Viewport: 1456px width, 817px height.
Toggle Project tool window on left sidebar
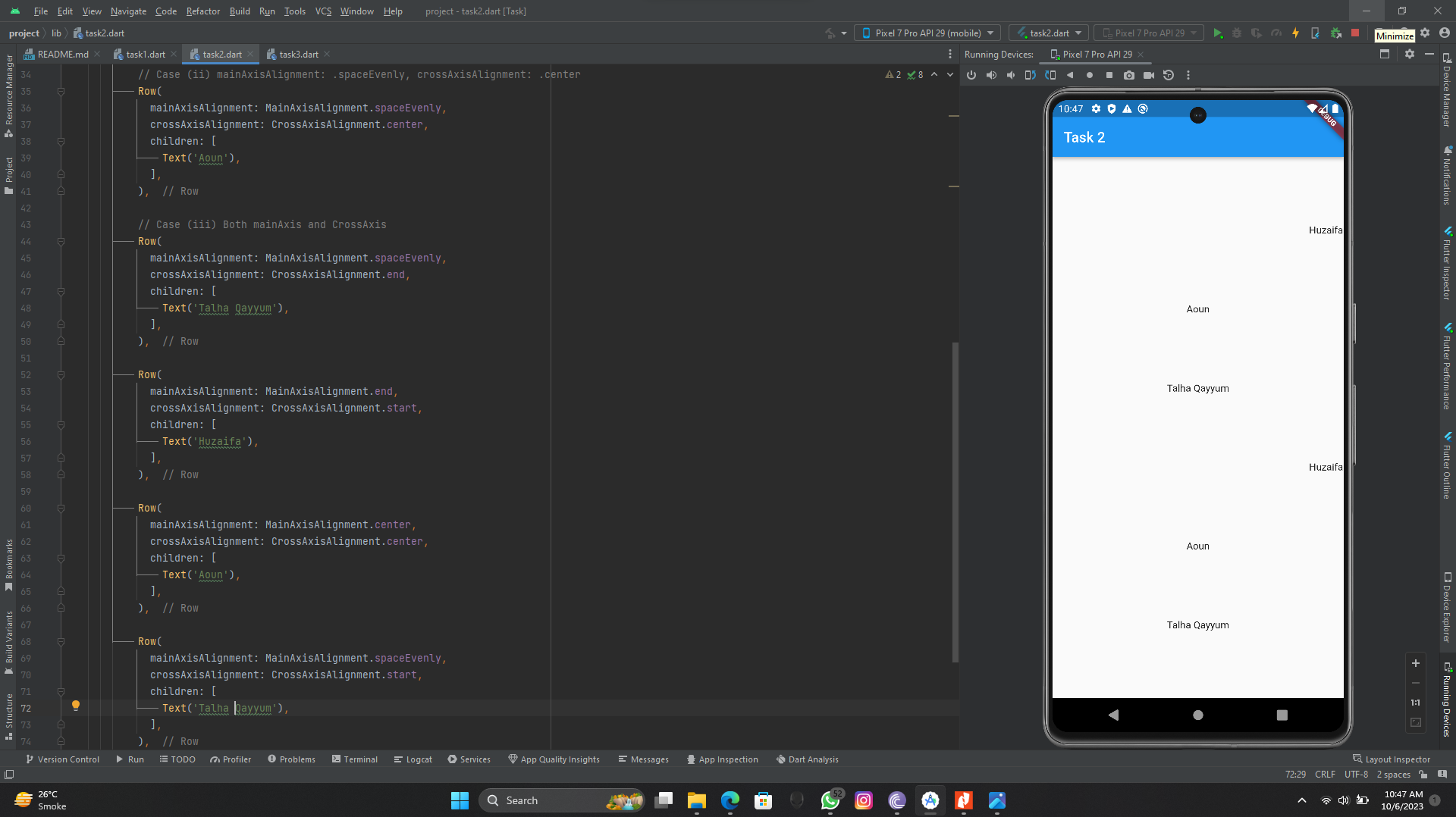pyautogui.click(x=8, y=176)
